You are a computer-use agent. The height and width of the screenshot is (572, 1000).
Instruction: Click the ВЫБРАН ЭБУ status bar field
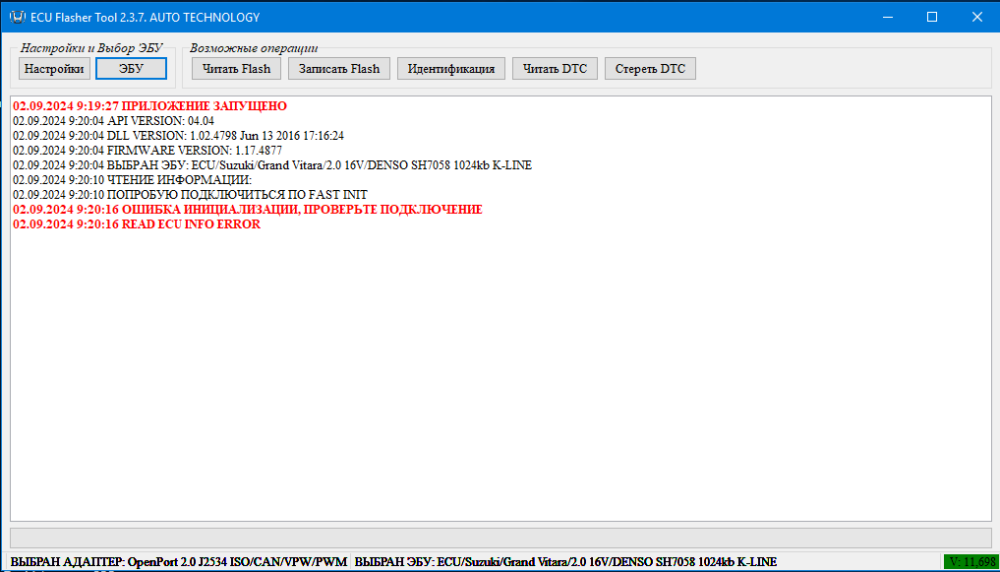pyautogui.click(x=565, y=562)
